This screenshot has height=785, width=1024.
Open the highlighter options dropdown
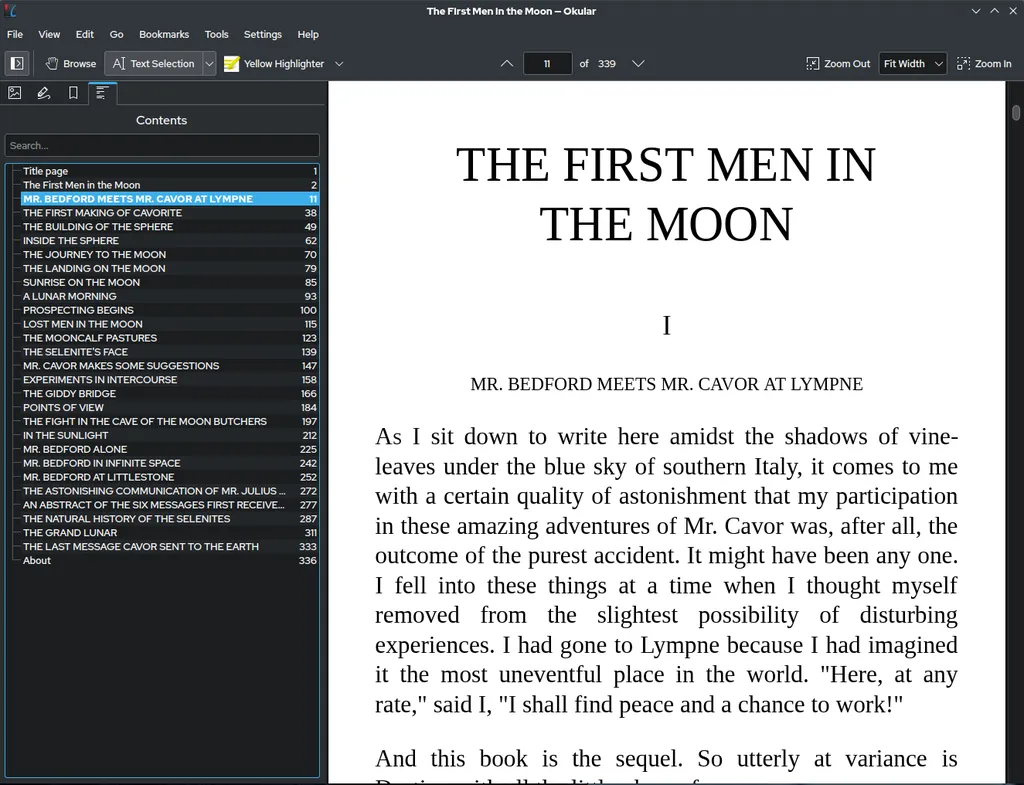339,63
